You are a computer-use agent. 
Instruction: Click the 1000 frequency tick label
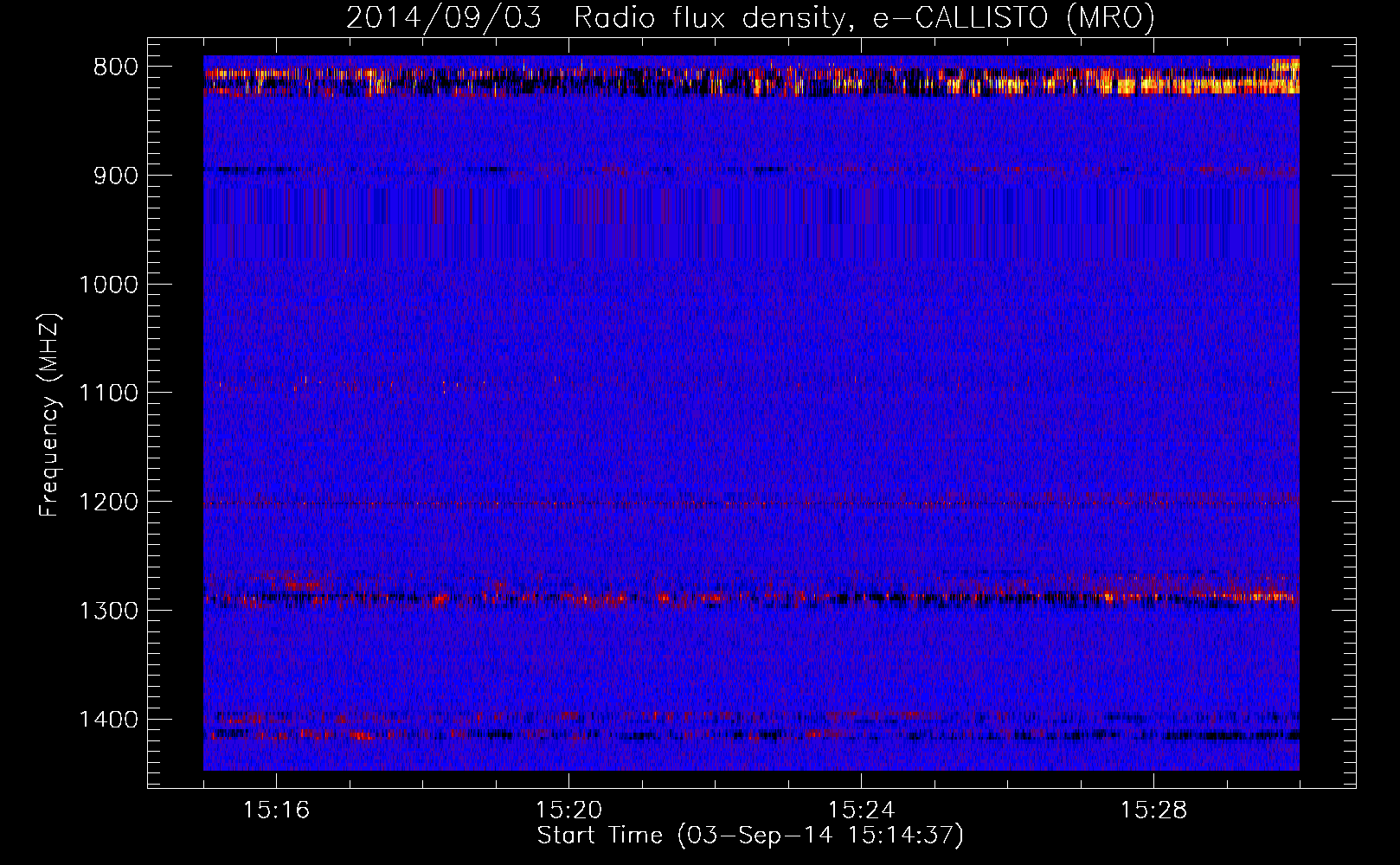click(x=108, y=285)
